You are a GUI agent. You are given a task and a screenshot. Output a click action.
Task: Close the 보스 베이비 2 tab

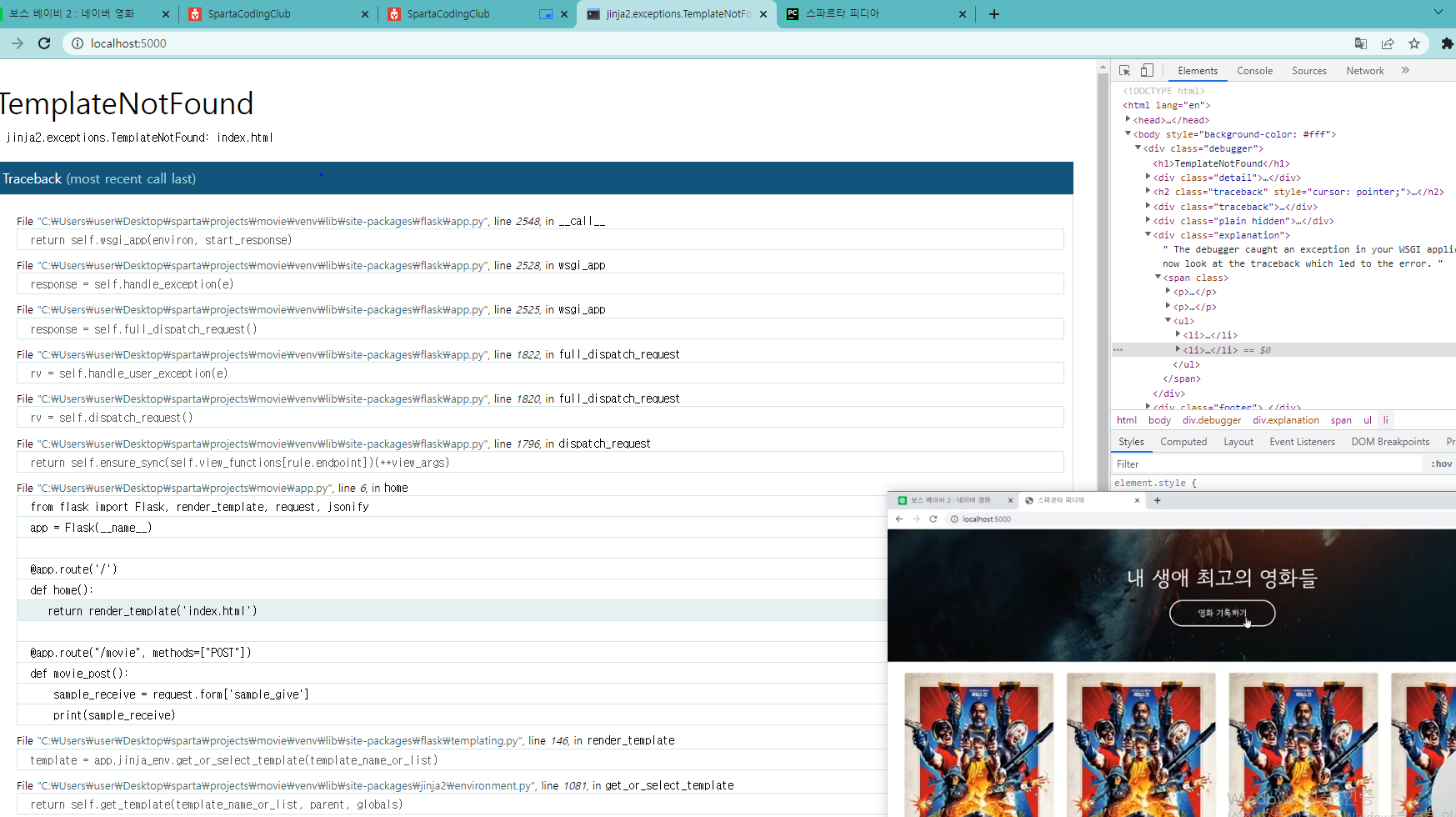click(x=165, y=14)
